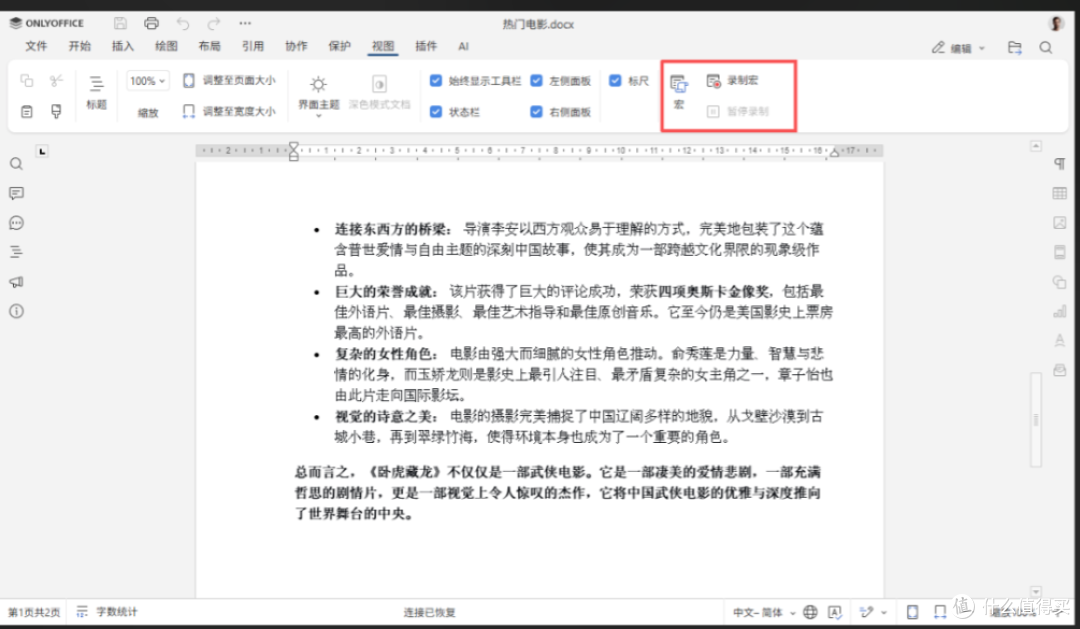Open the 编辑 editing mode dropdown
Image resolution: width=1080 pixels, height=629 pixels.
[x=959, y=48]
